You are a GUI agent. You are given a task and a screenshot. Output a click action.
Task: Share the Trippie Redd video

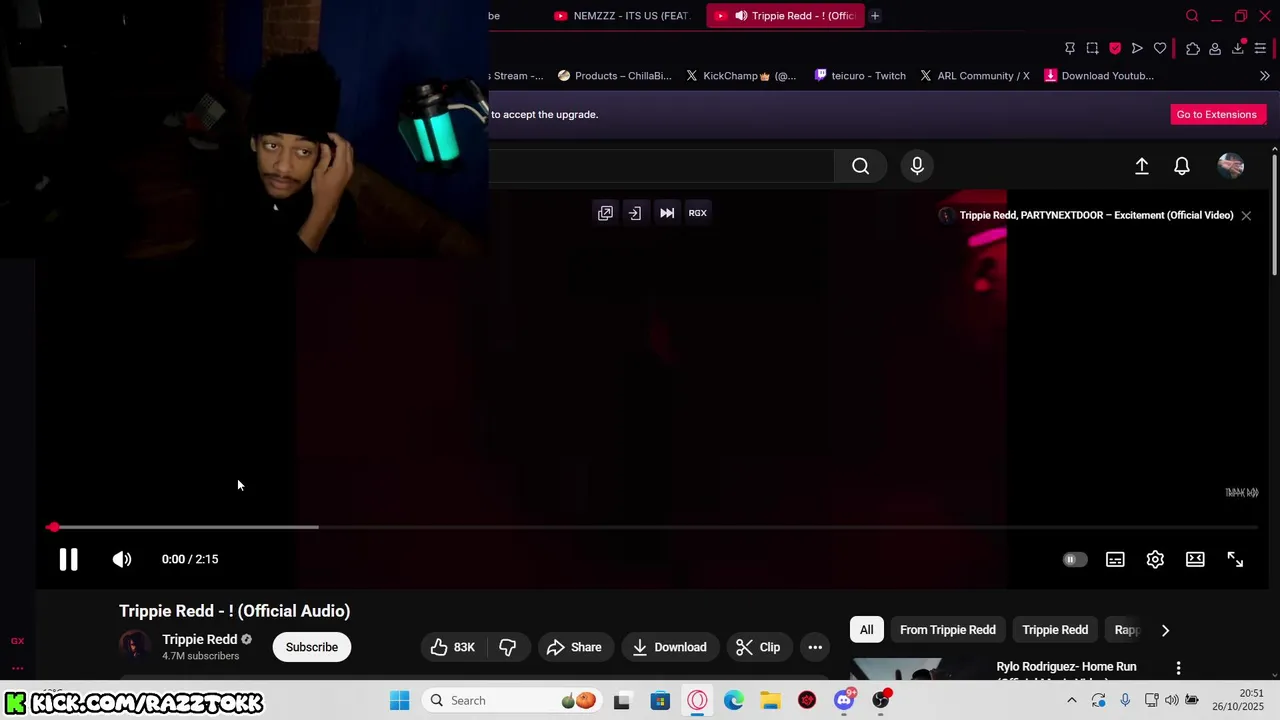[x=574, y=647]
